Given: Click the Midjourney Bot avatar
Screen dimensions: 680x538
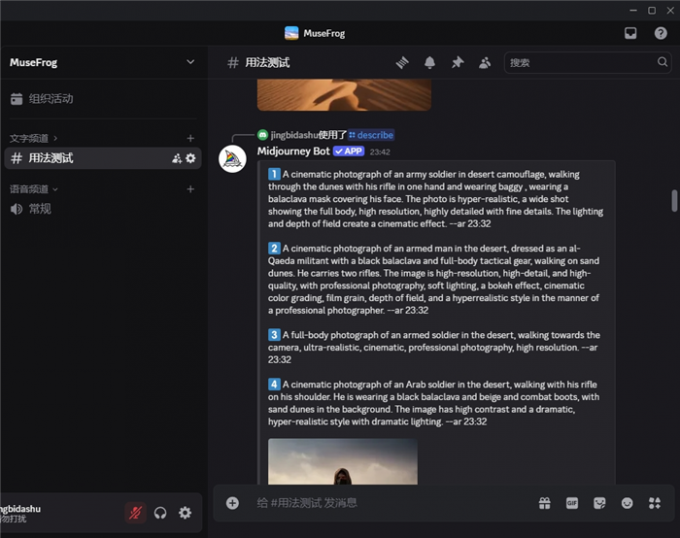Looking at the screenshot, I should pos(232,159).
